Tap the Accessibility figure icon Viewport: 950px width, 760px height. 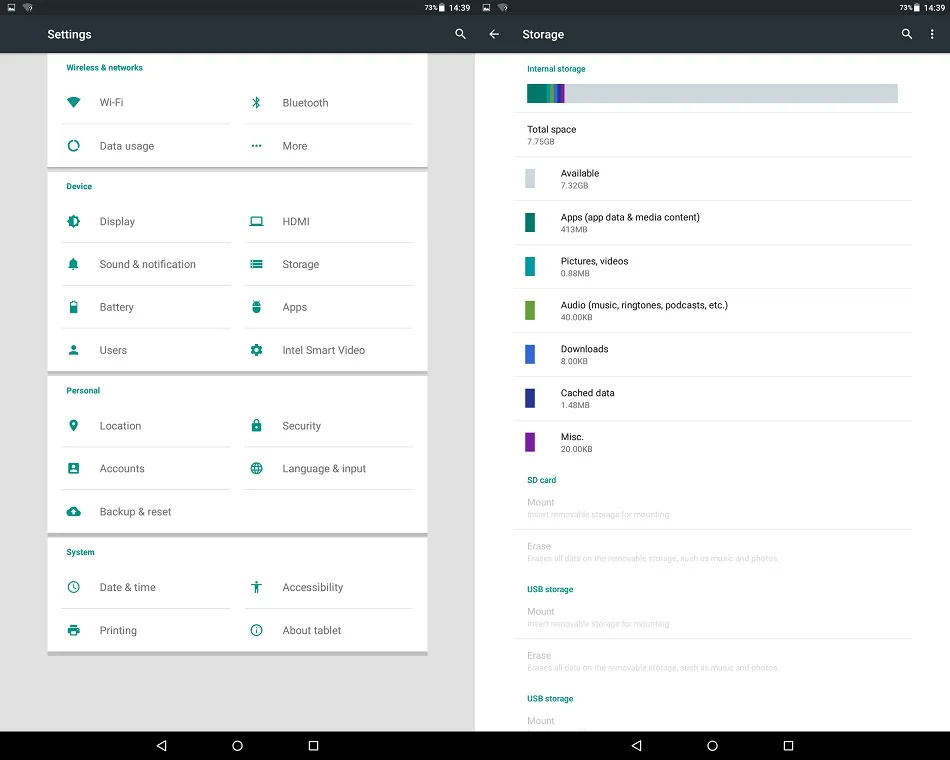(256, 587)
